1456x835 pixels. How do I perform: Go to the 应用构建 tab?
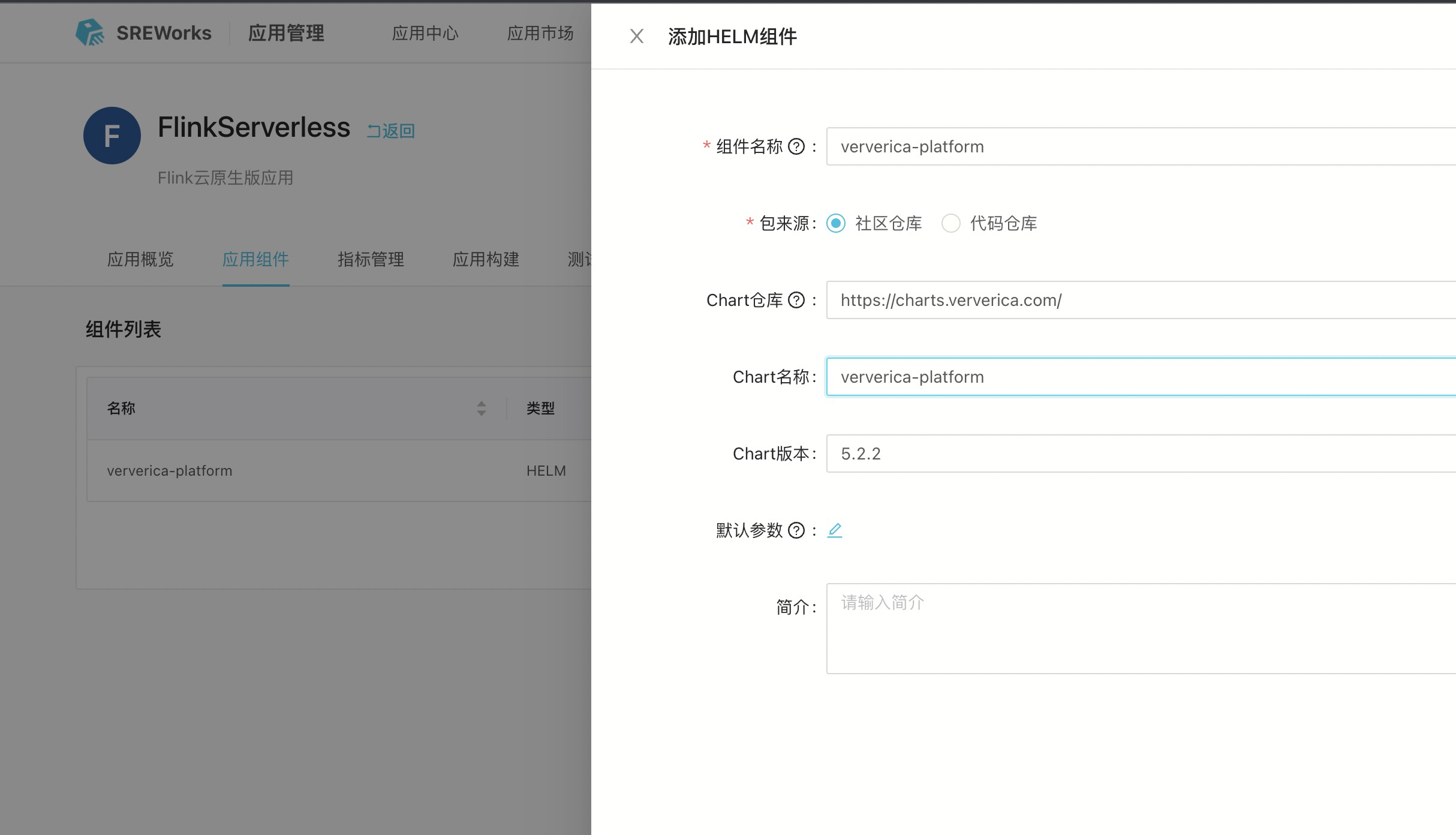pyautogui.click(x=486, y=259)
